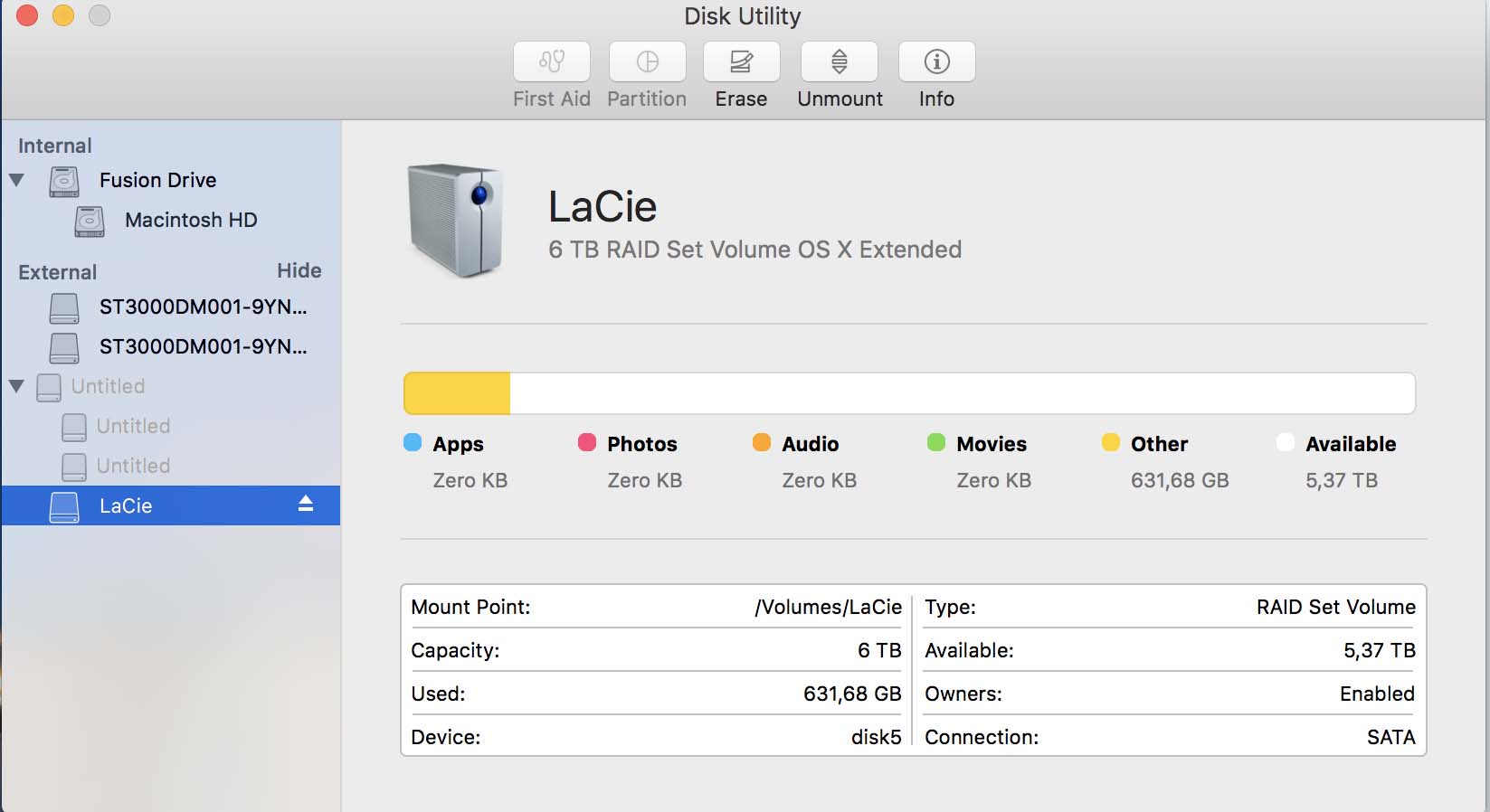The width and height of the screenshot is (1490, 812).
Task: Click the yellow Other legend dot
Action: [1111, 442]
